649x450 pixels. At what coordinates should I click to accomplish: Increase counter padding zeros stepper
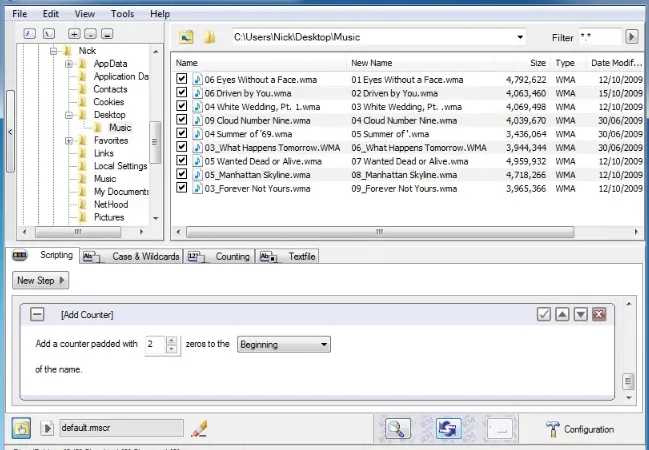tap(171, 340)
